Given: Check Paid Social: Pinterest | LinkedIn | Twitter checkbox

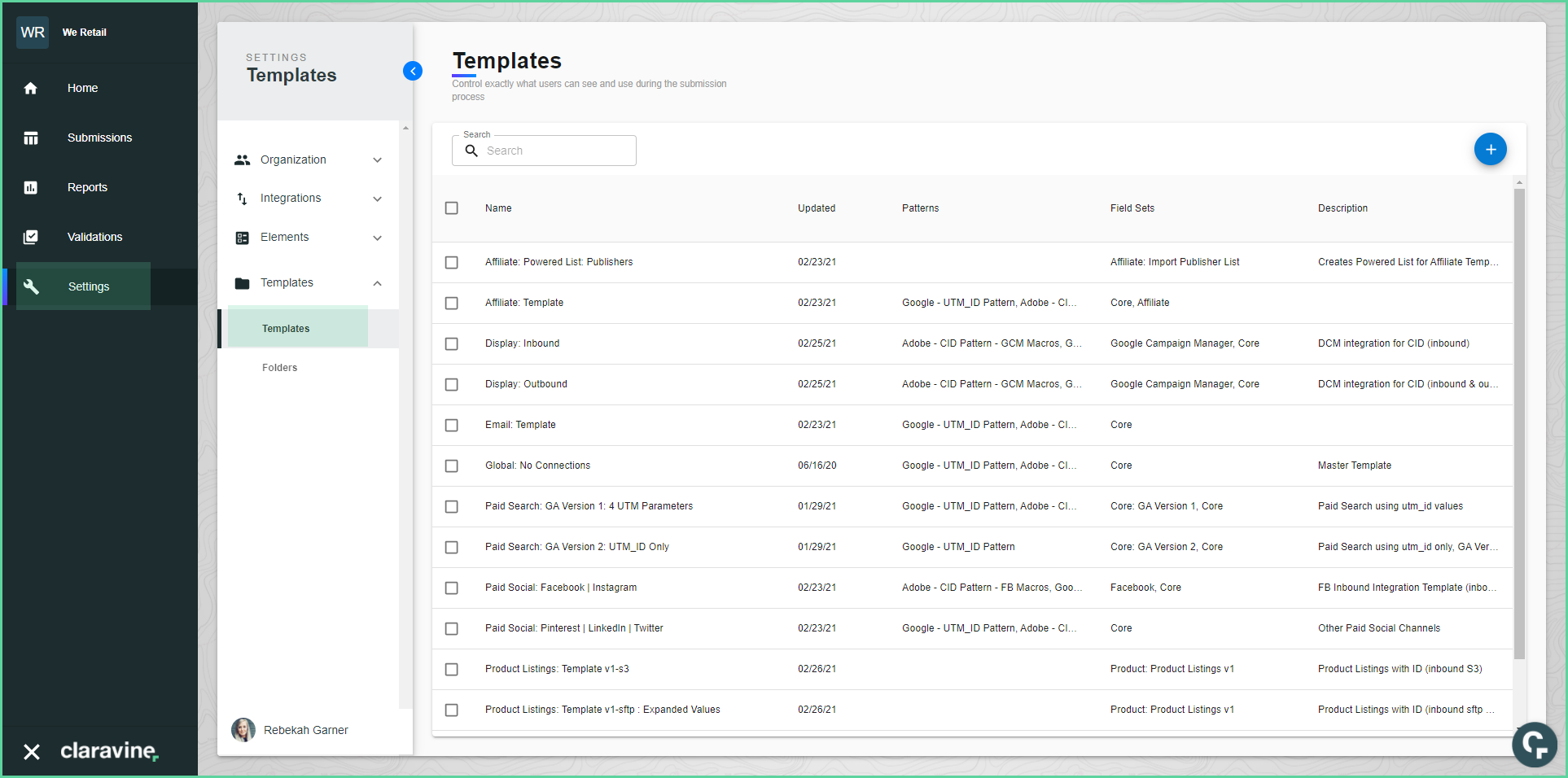Looking at the screenshot, I should pyautogui.click(x=452, y=628).
